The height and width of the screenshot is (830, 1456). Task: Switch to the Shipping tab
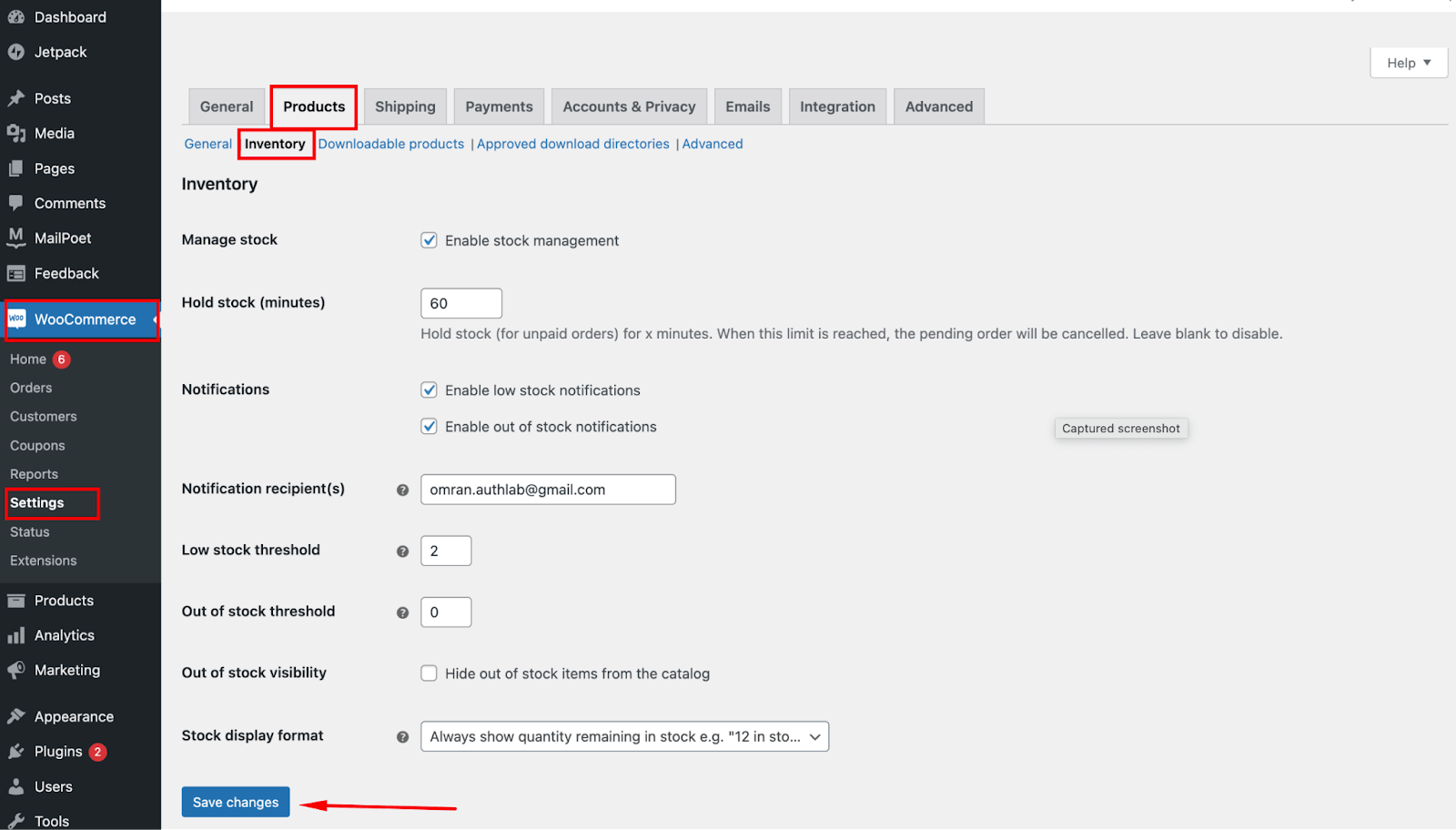pyautogui.click(x=404, y=106)
